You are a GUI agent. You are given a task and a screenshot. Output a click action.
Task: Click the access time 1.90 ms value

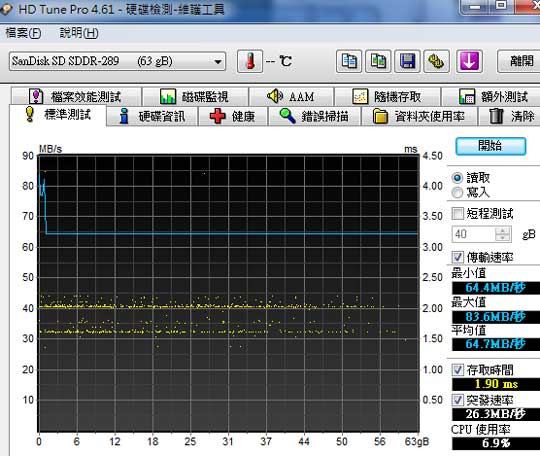click(496, 384)
